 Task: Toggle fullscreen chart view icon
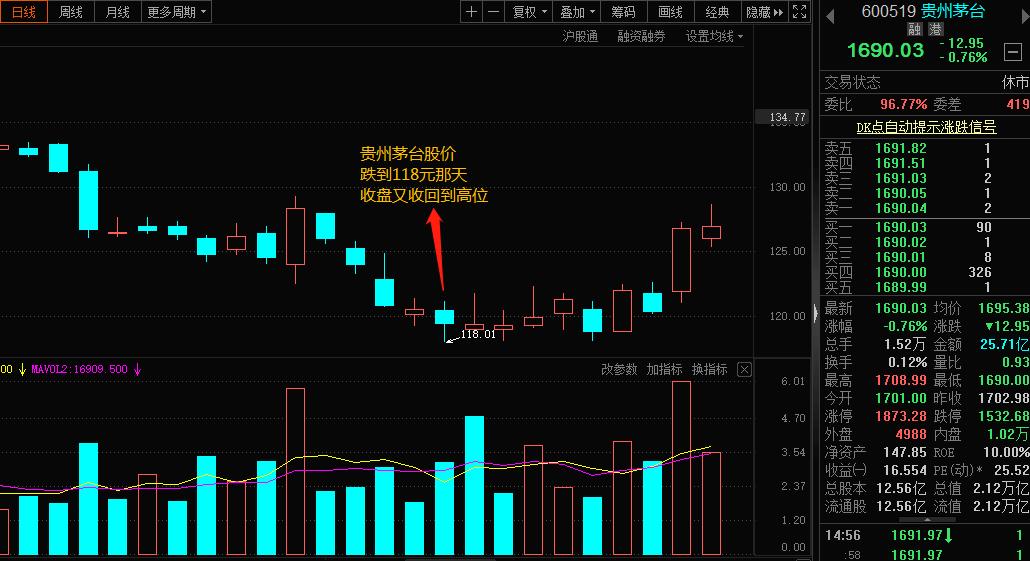coord(799,12)
